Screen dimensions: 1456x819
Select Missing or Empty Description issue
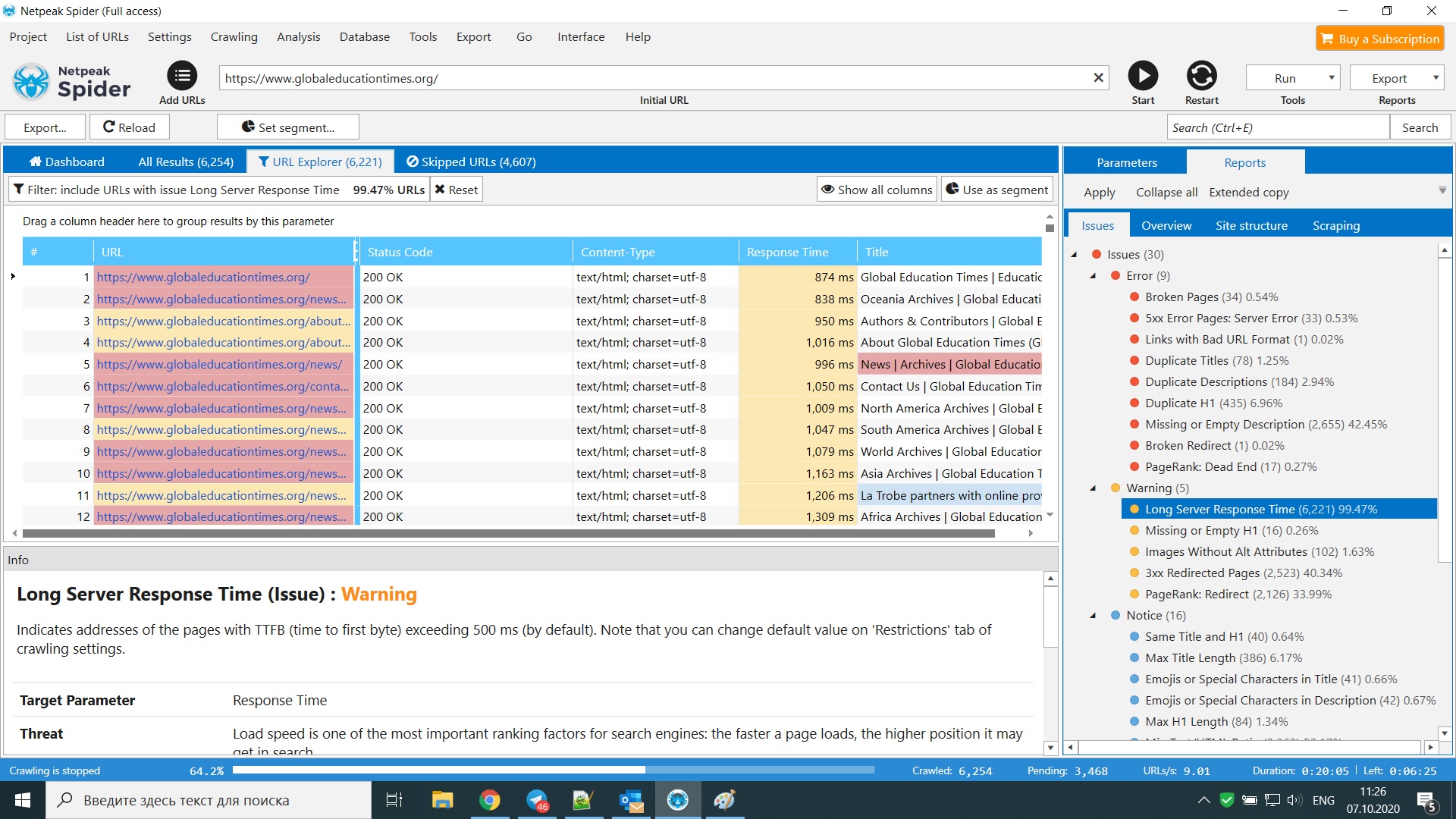click(1266, 424)
